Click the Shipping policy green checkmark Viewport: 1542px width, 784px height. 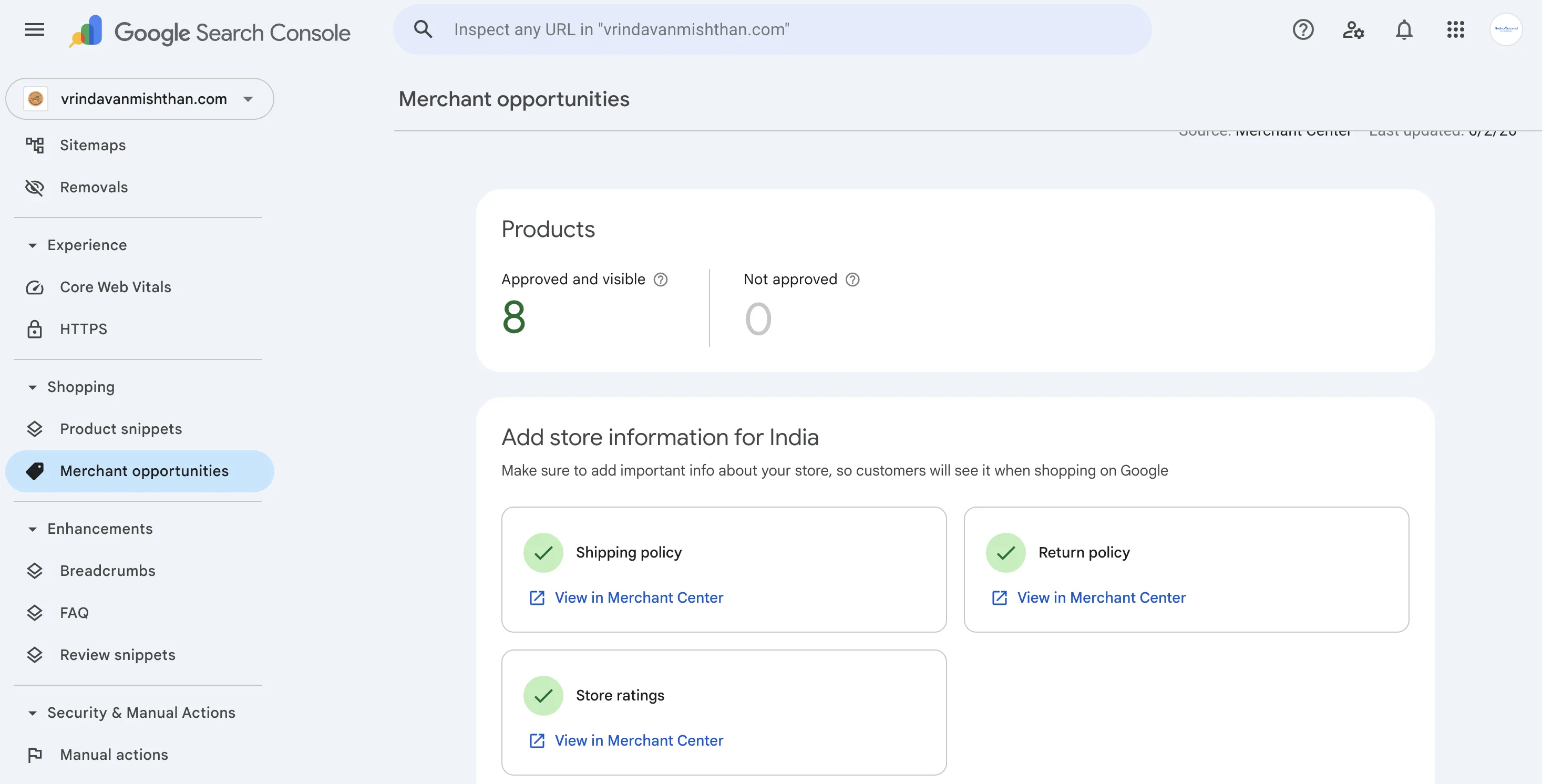(543, 552)
